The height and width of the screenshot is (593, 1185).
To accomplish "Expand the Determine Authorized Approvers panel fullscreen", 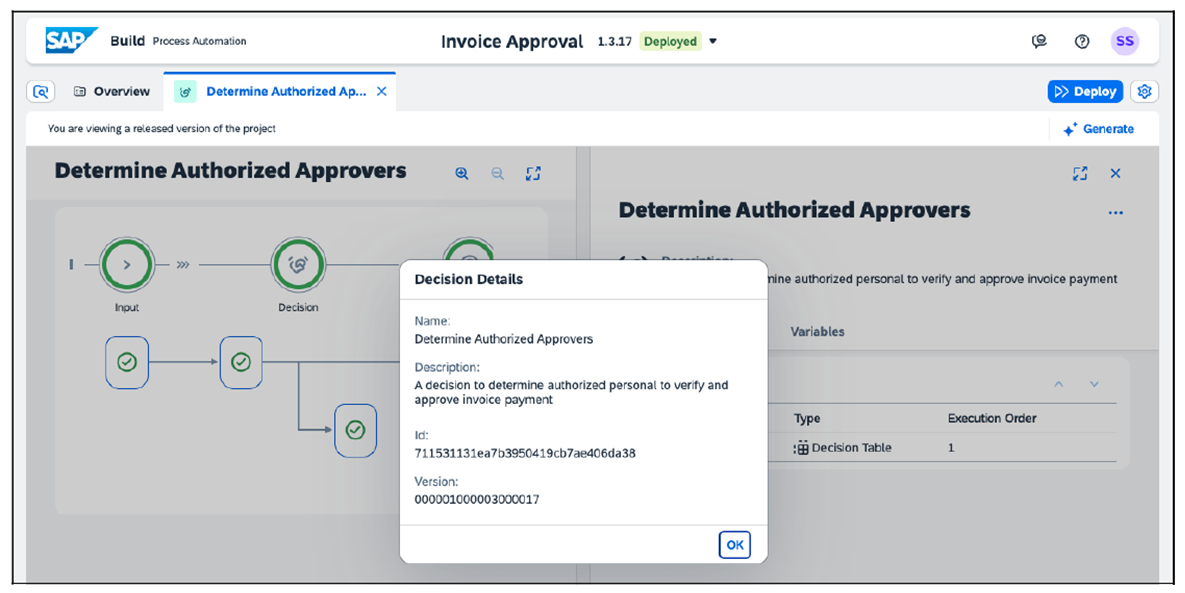I will click(1080, 173).
